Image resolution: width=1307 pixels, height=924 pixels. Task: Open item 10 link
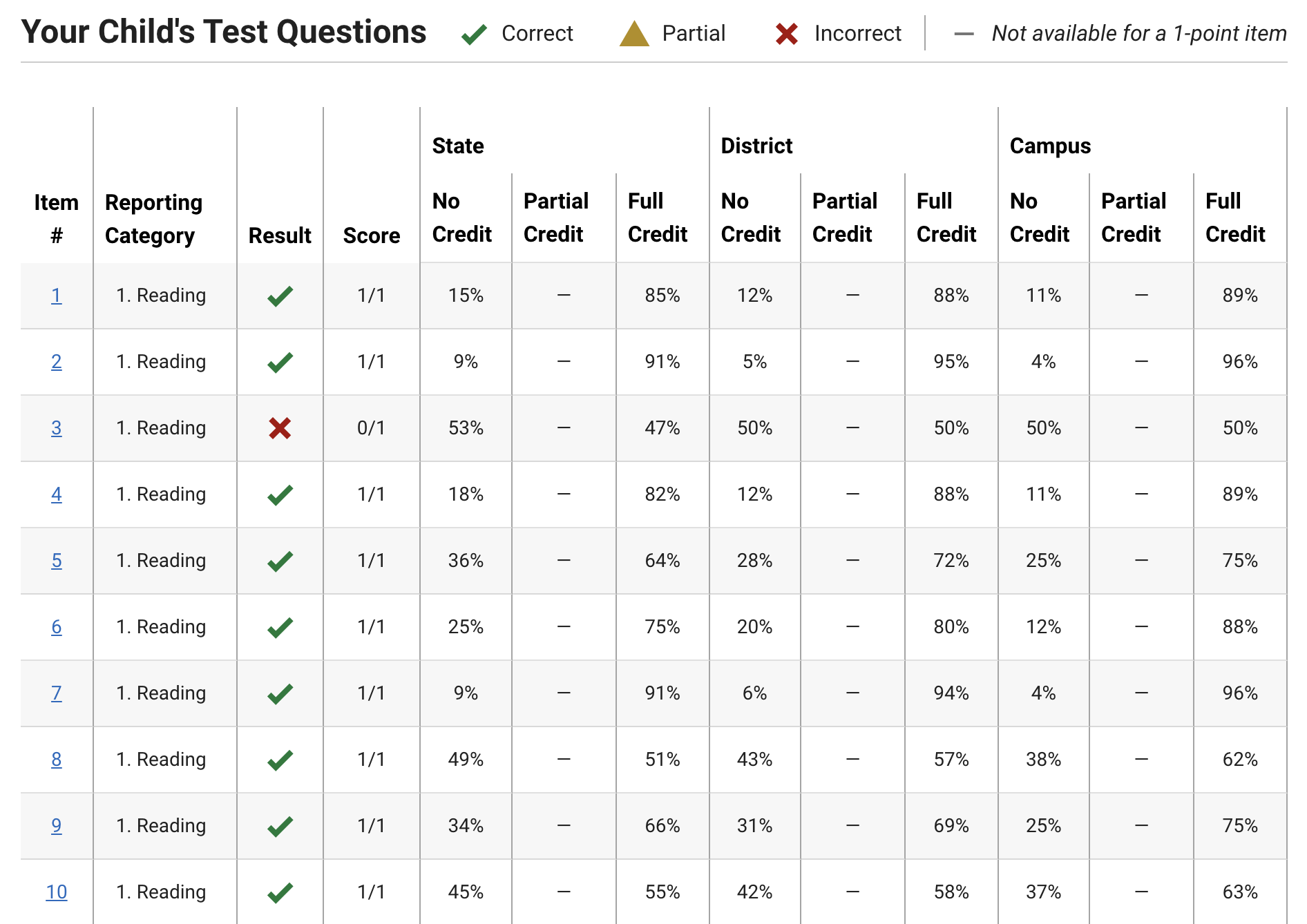coord(57,892)
